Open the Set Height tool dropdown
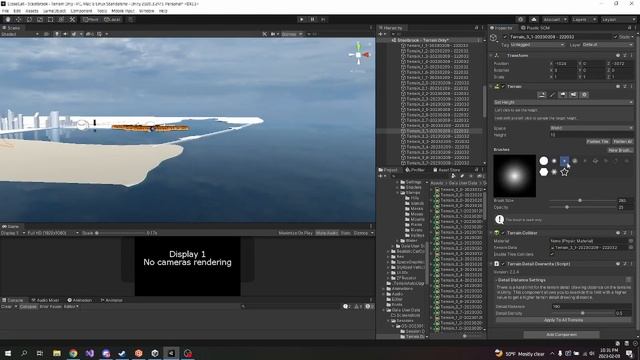Screen dimensions: 640x360 point(563,102)
